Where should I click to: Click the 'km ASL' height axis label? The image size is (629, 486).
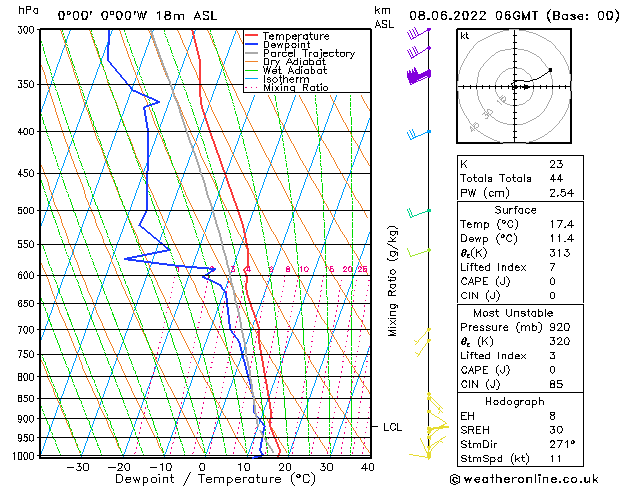pos(384,17)
